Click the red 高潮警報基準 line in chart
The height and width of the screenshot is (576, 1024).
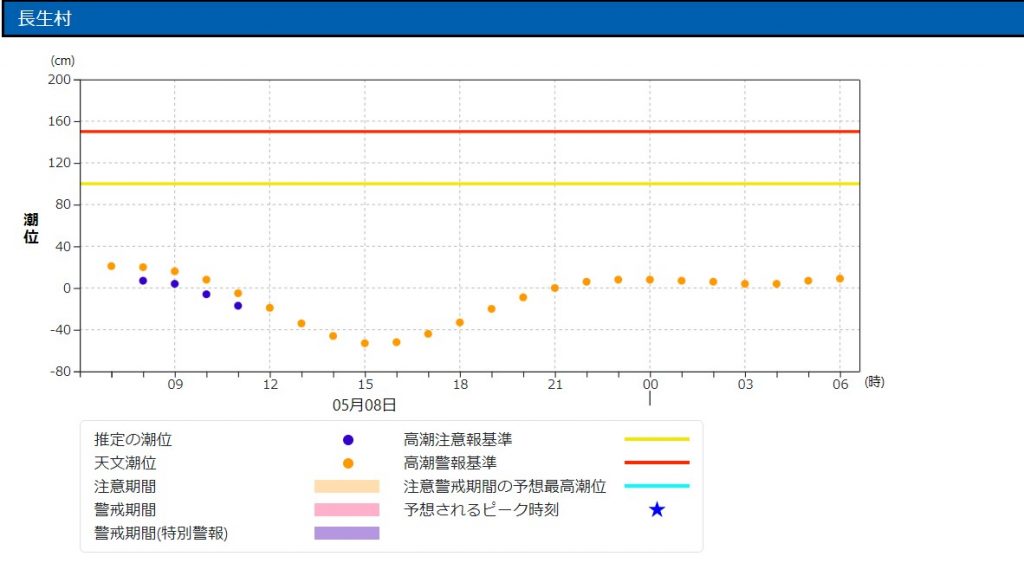coord(470,131)
